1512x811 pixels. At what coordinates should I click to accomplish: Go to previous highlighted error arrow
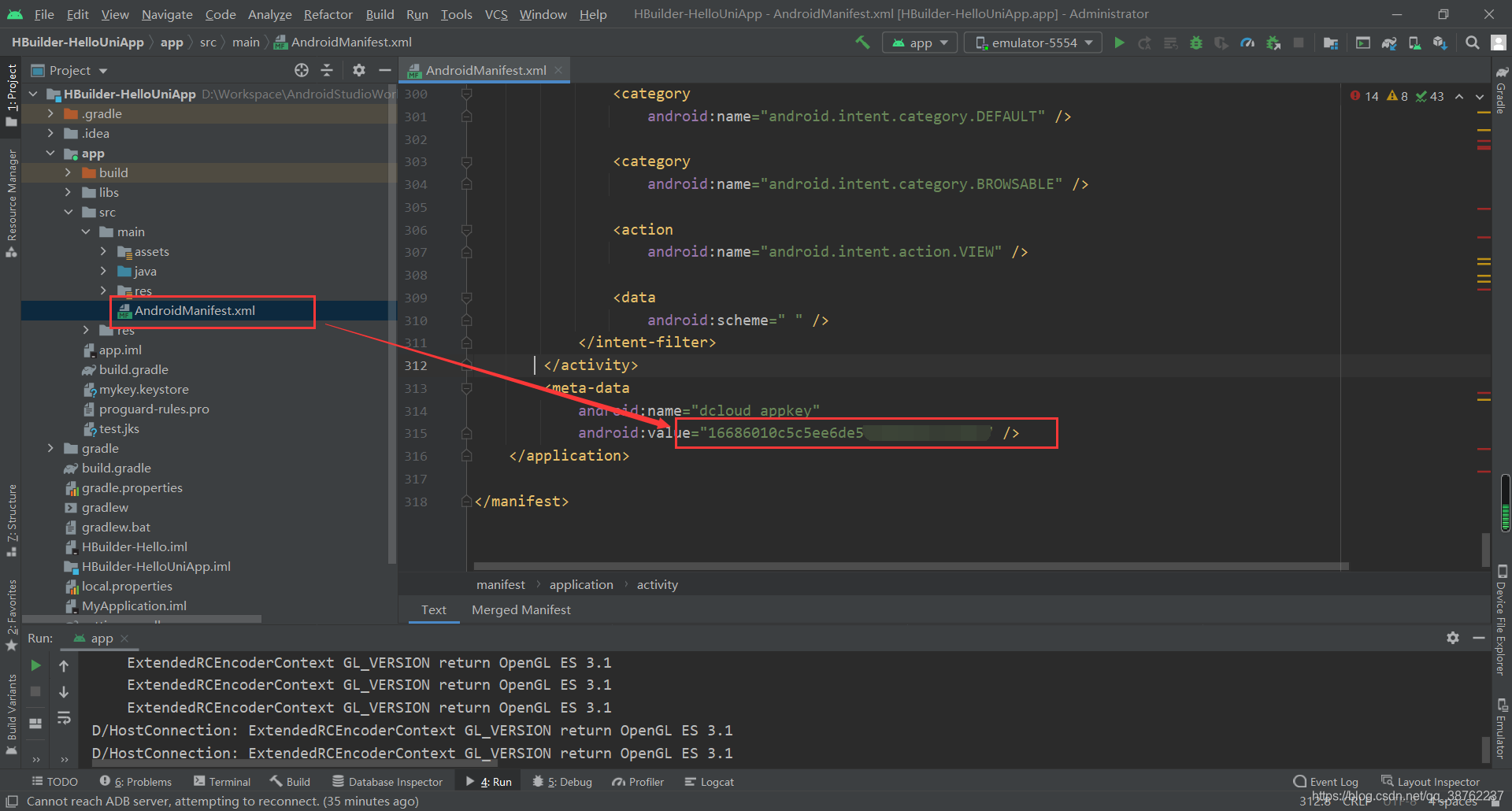coord(1459,97)
